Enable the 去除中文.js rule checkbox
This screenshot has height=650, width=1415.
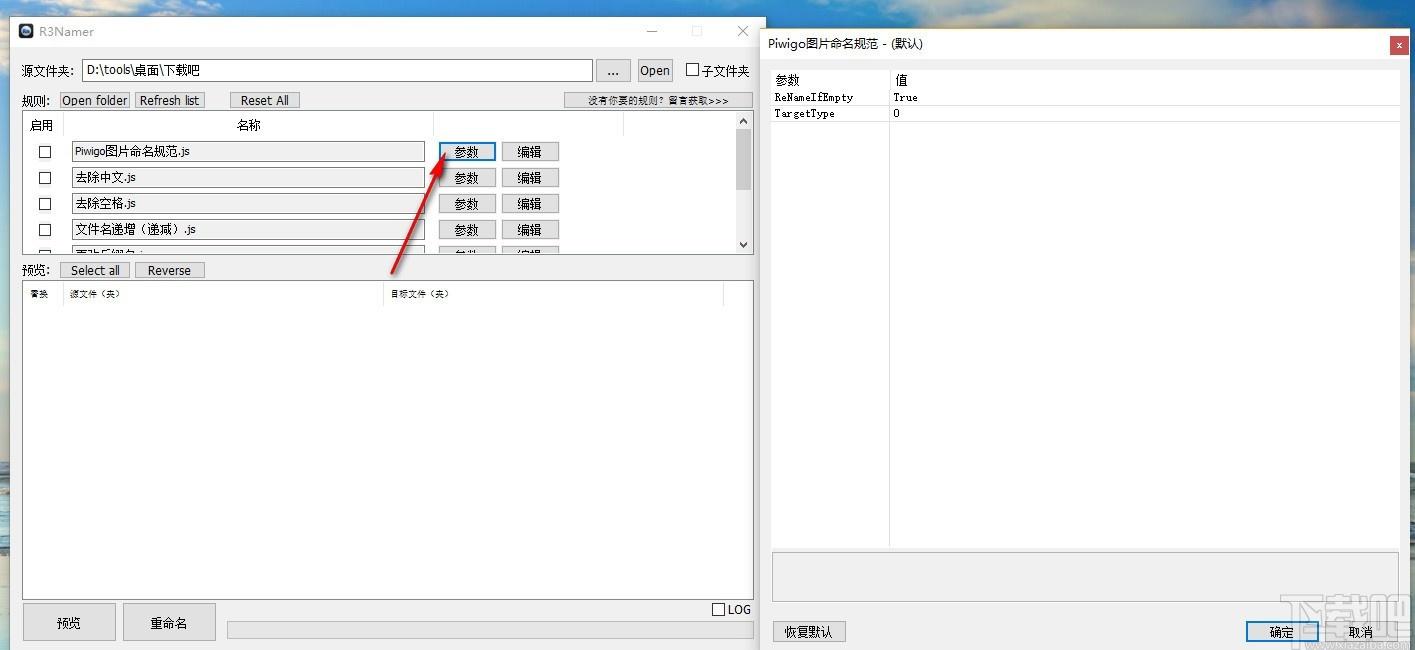[45, 178]
